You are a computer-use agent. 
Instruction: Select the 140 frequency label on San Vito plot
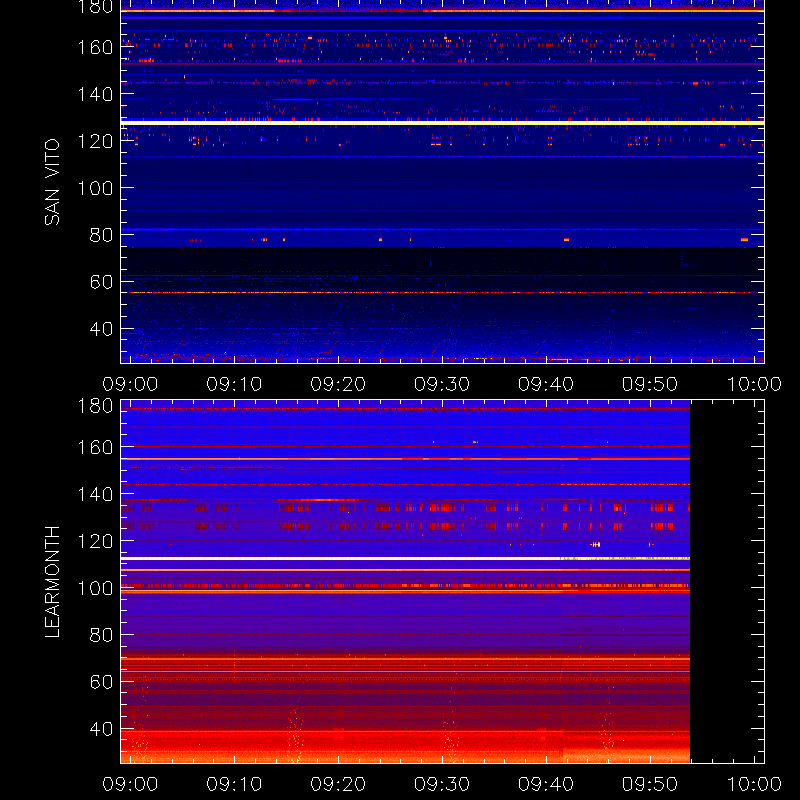pyautogui.click(x=95, y=94)
